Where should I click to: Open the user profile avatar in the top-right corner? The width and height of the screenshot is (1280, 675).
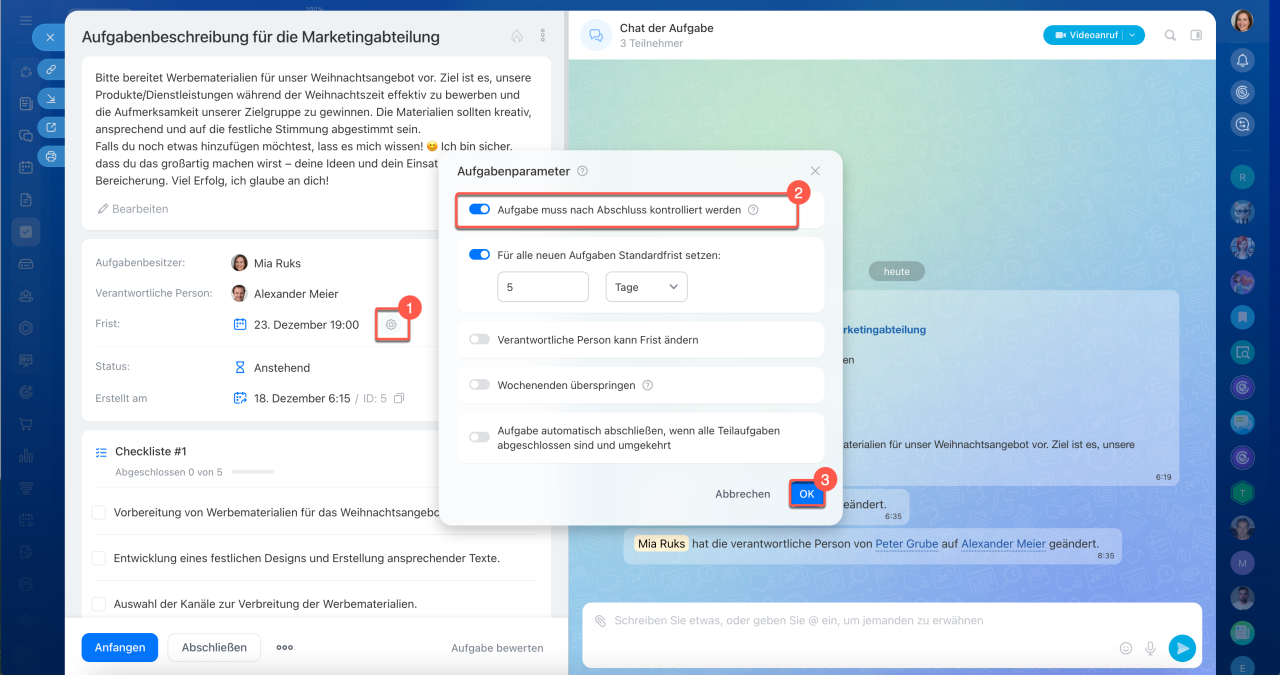(1242, 21)
